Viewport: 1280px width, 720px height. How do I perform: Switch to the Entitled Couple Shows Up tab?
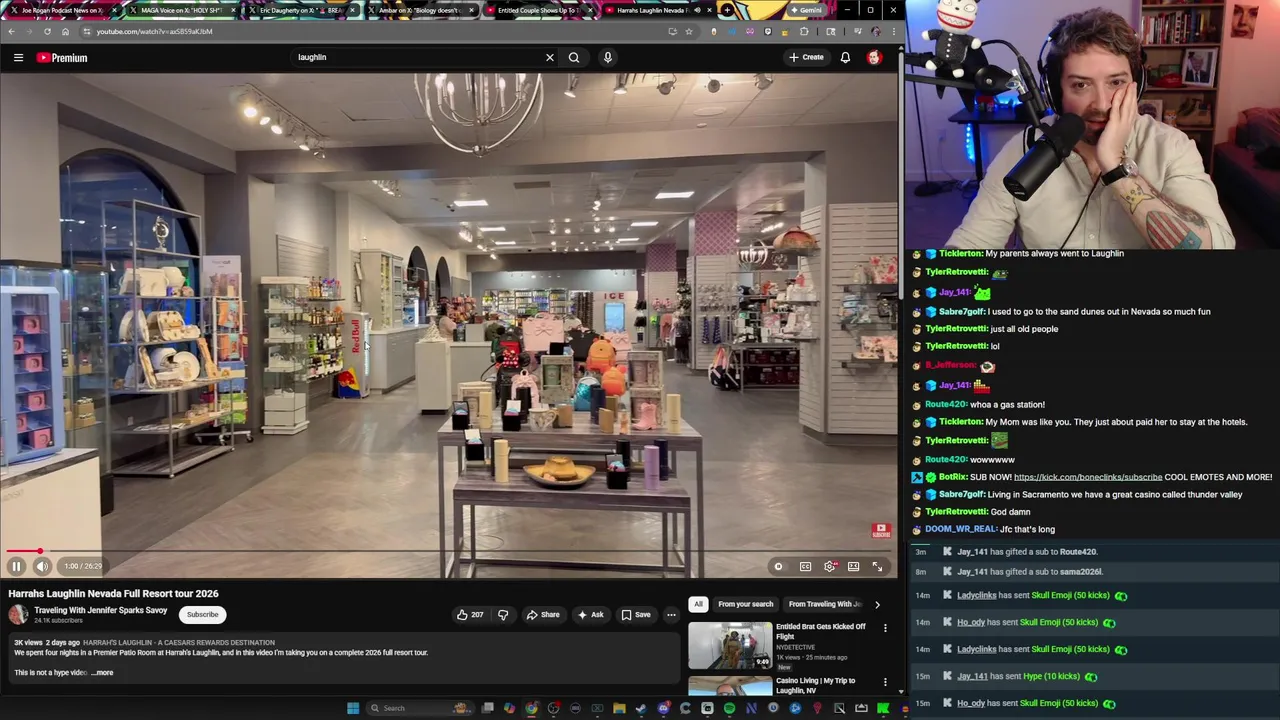click(537, 10)
